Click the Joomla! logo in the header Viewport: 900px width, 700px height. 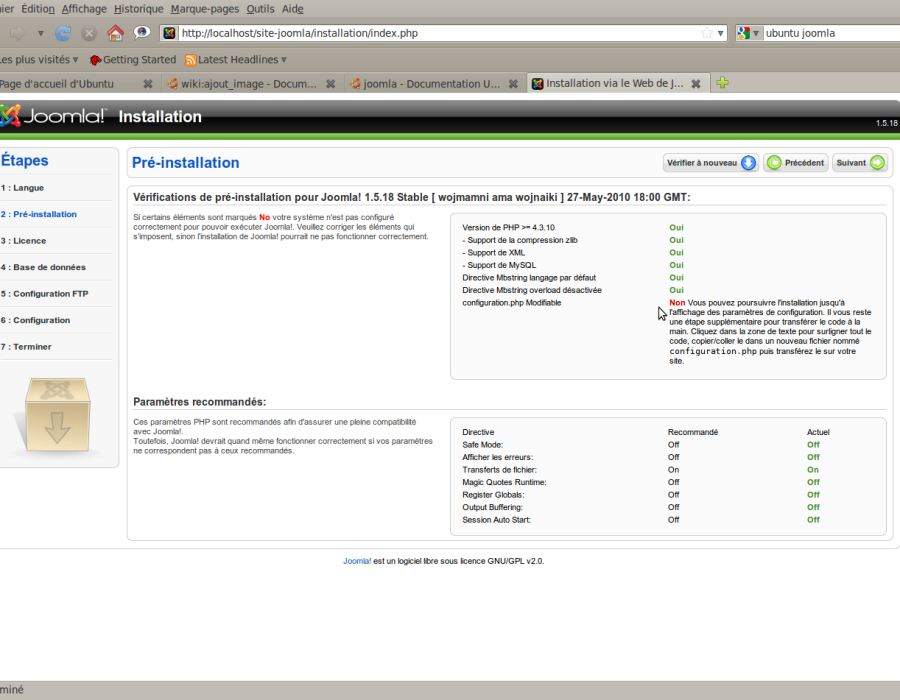[x=53, y=116]
